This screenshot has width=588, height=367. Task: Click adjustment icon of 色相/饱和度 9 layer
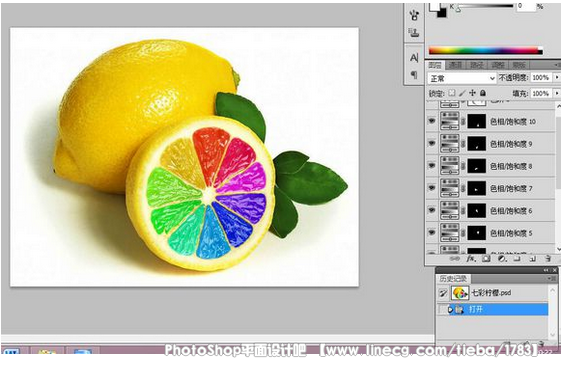pyautogui.click(x=450, y=144)
